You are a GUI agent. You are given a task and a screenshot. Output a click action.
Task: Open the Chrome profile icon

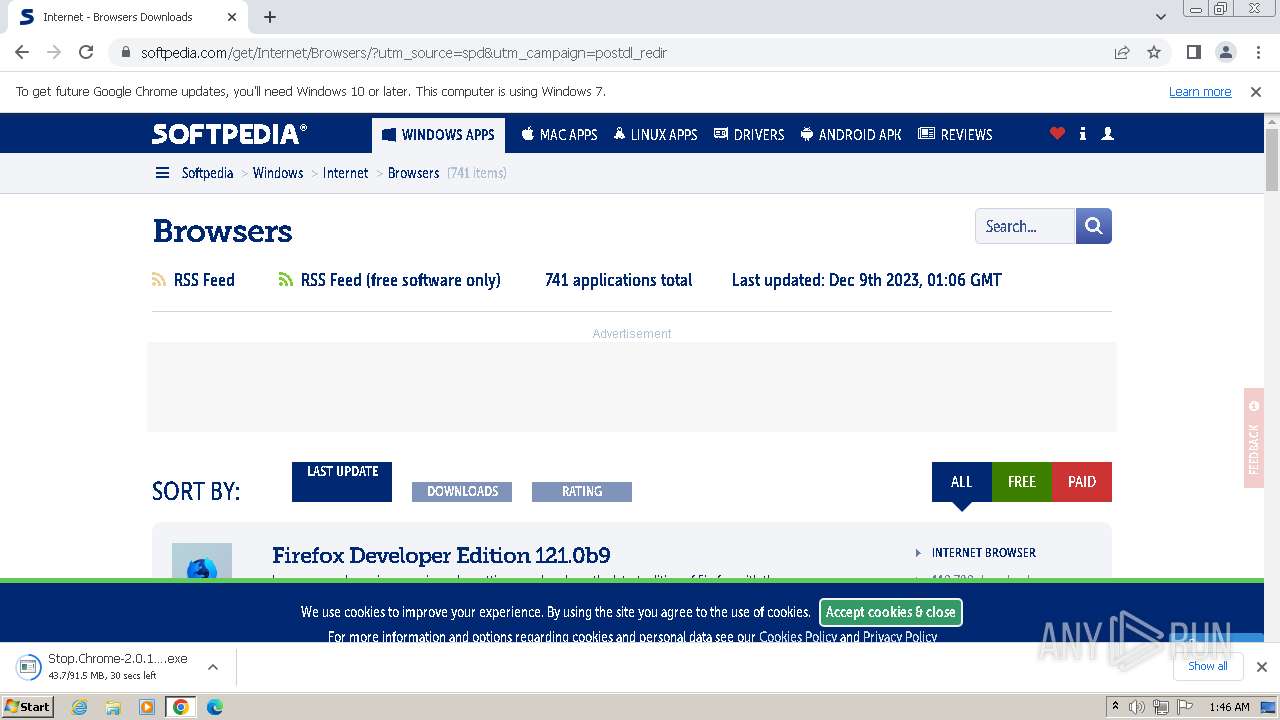(1225, 52)
